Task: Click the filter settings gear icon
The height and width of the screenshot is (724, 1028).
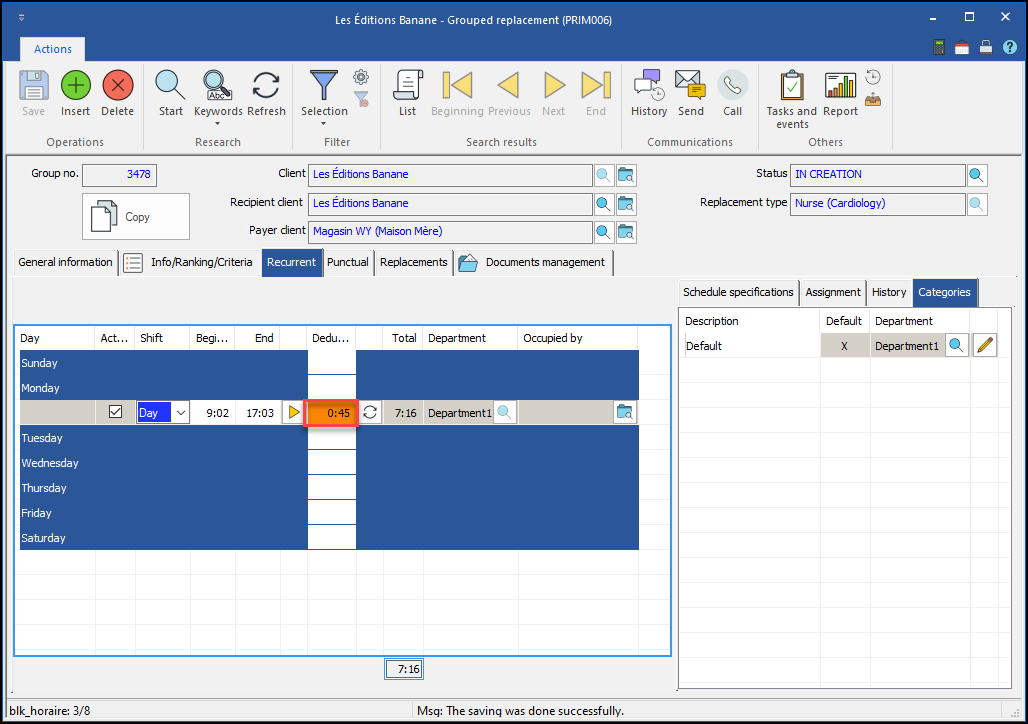Action: click(361, 77)
